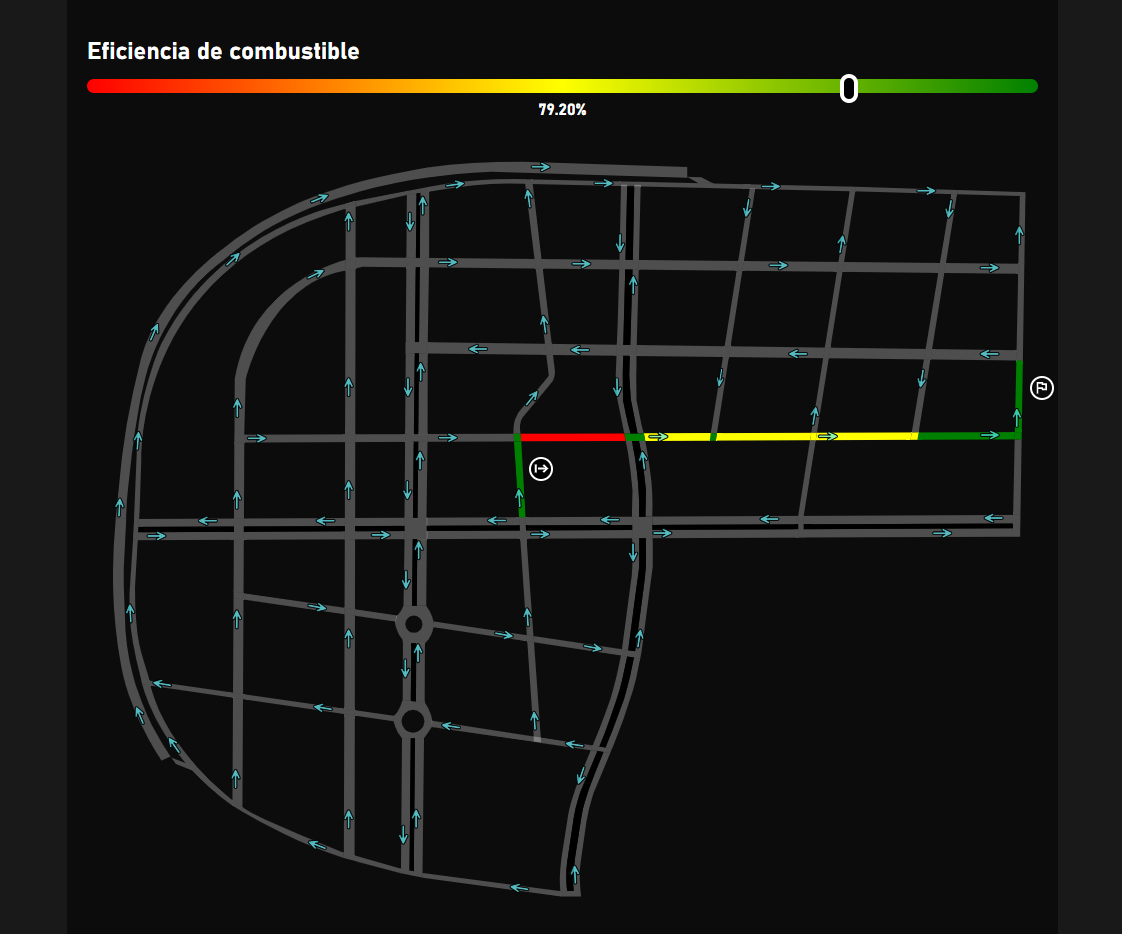The height and width of the screenshot is (934, 1122).
Task: Click the upper roundabout on the map
Action: 414,625
